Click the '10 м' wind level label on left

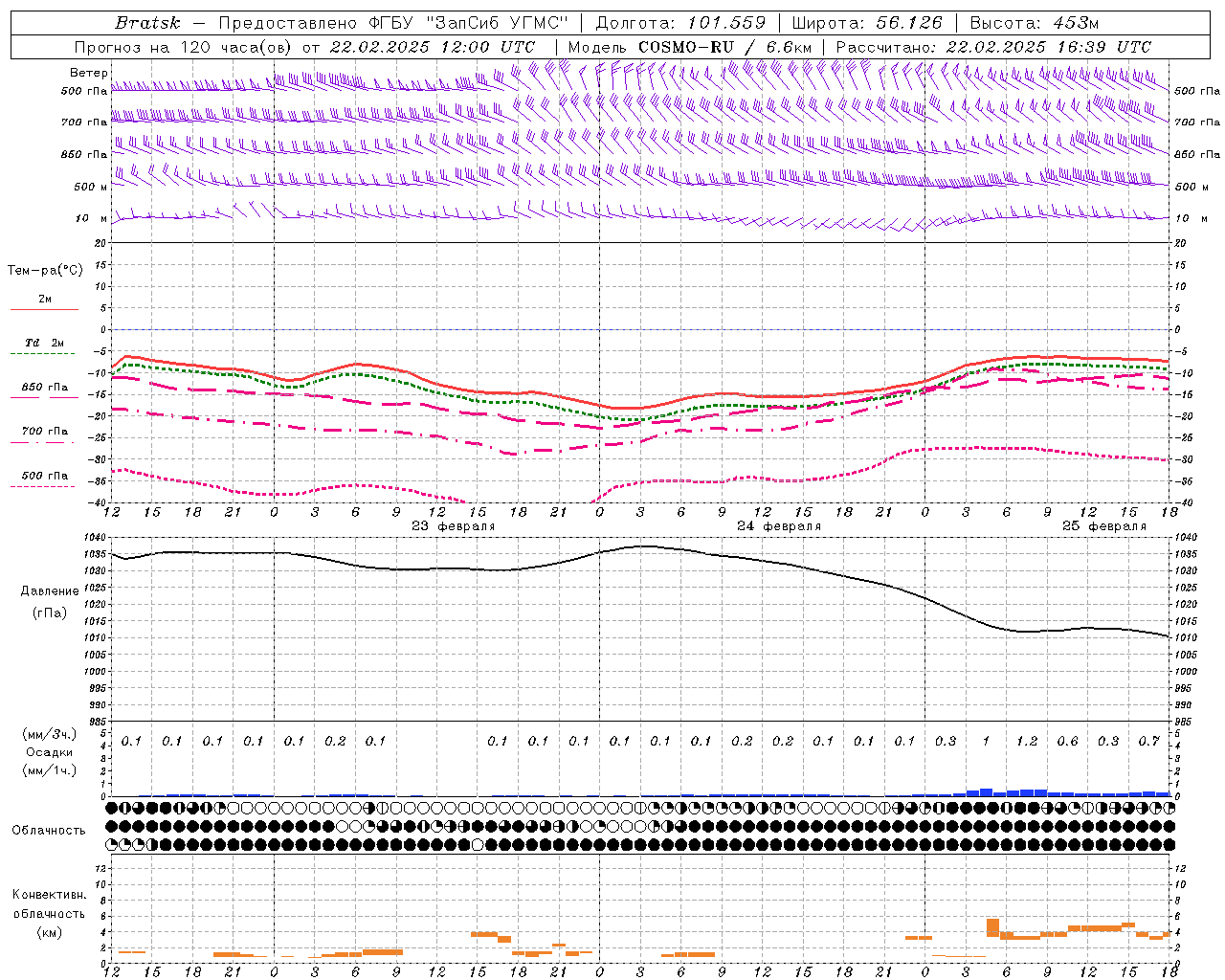(91, 218)
